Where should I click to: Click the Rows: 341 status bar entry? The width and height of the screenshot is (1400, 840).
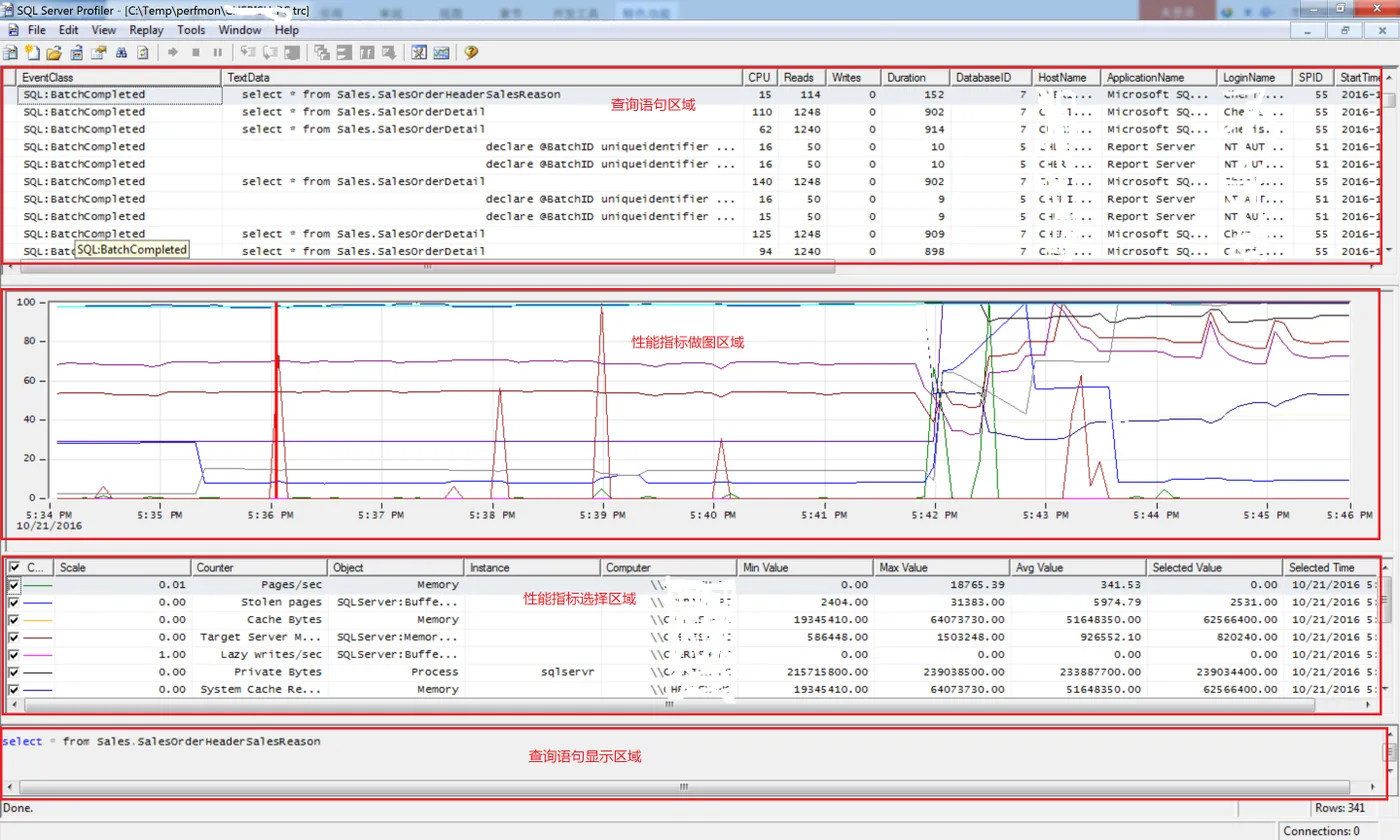point(1339,808)
